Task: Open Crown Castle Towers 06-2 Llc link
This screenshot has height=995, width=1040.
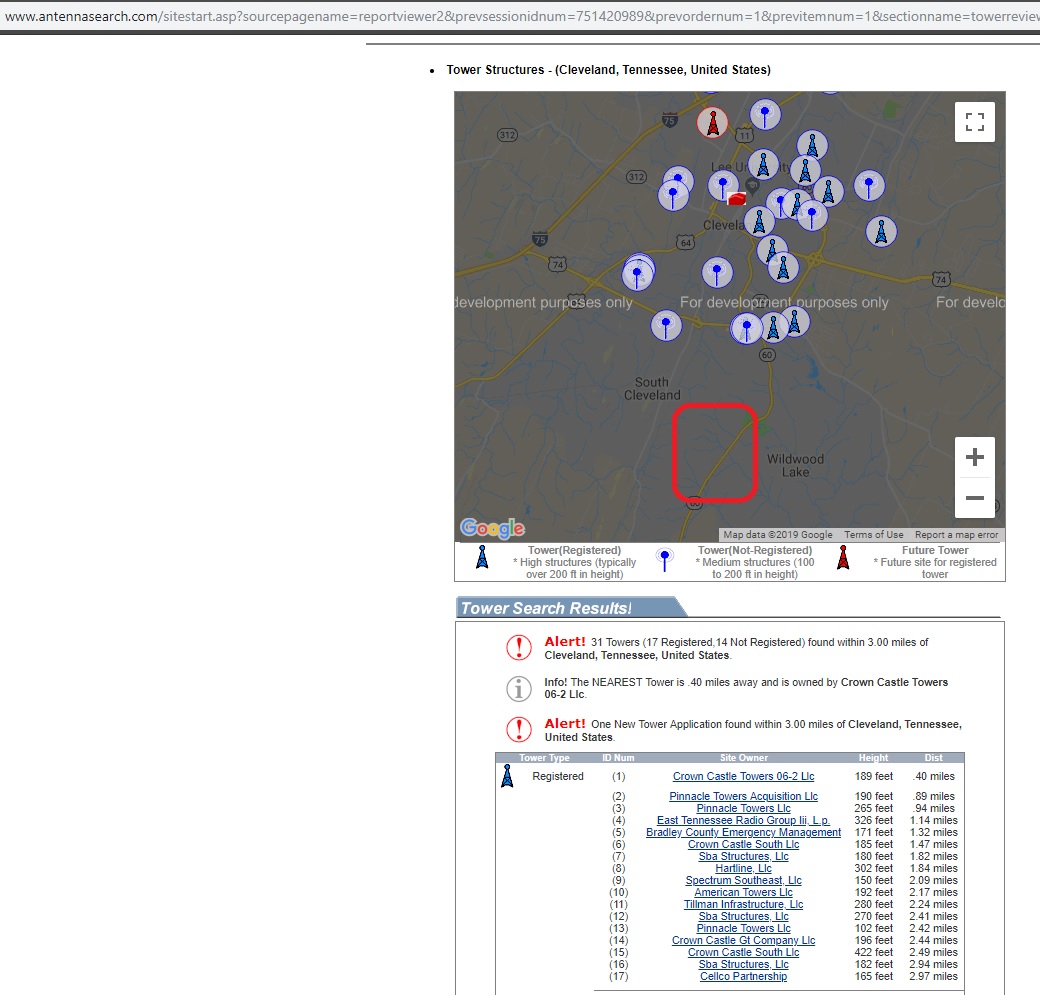Action: (744, 776)
